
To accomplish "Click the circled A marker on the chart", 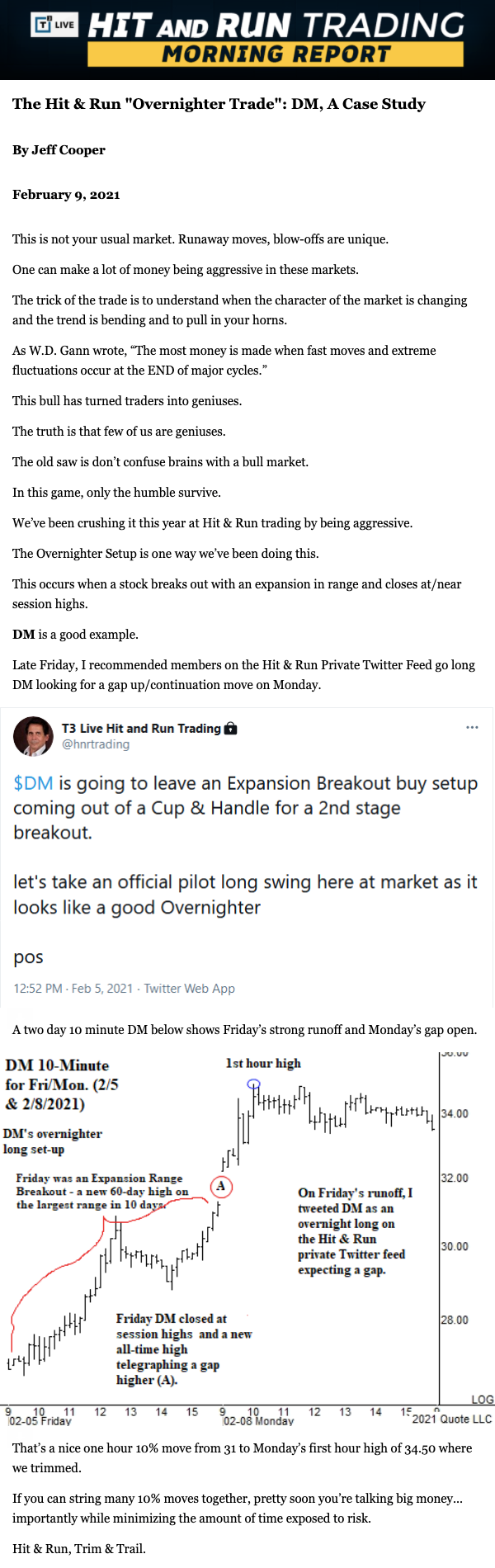I will [x=221, y=1186].
